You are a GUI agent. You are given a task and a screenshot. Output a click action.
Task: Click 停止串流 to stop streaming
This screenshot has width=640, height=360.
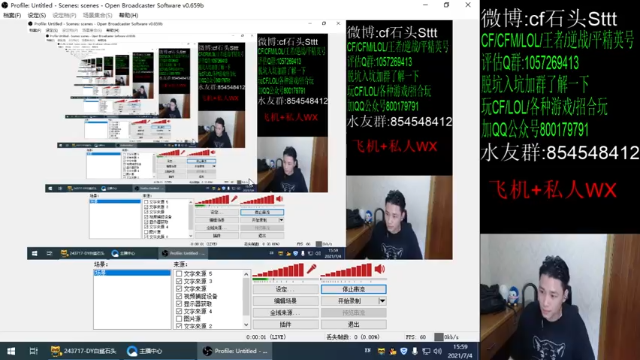tap(353, 289)
